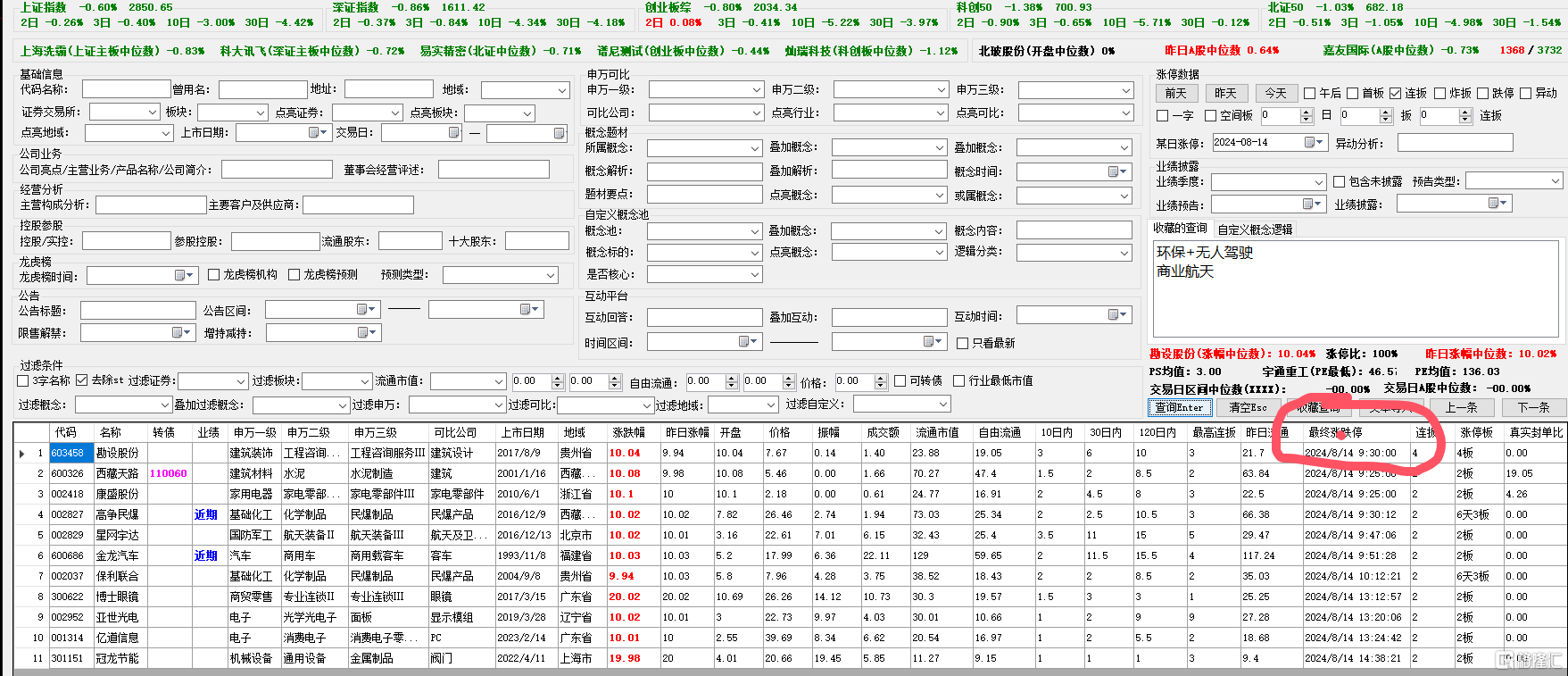Switch to the 收藏的查询 tab
The width and height of the screenshot is (1568, 676).
(x=1179, y=229)
